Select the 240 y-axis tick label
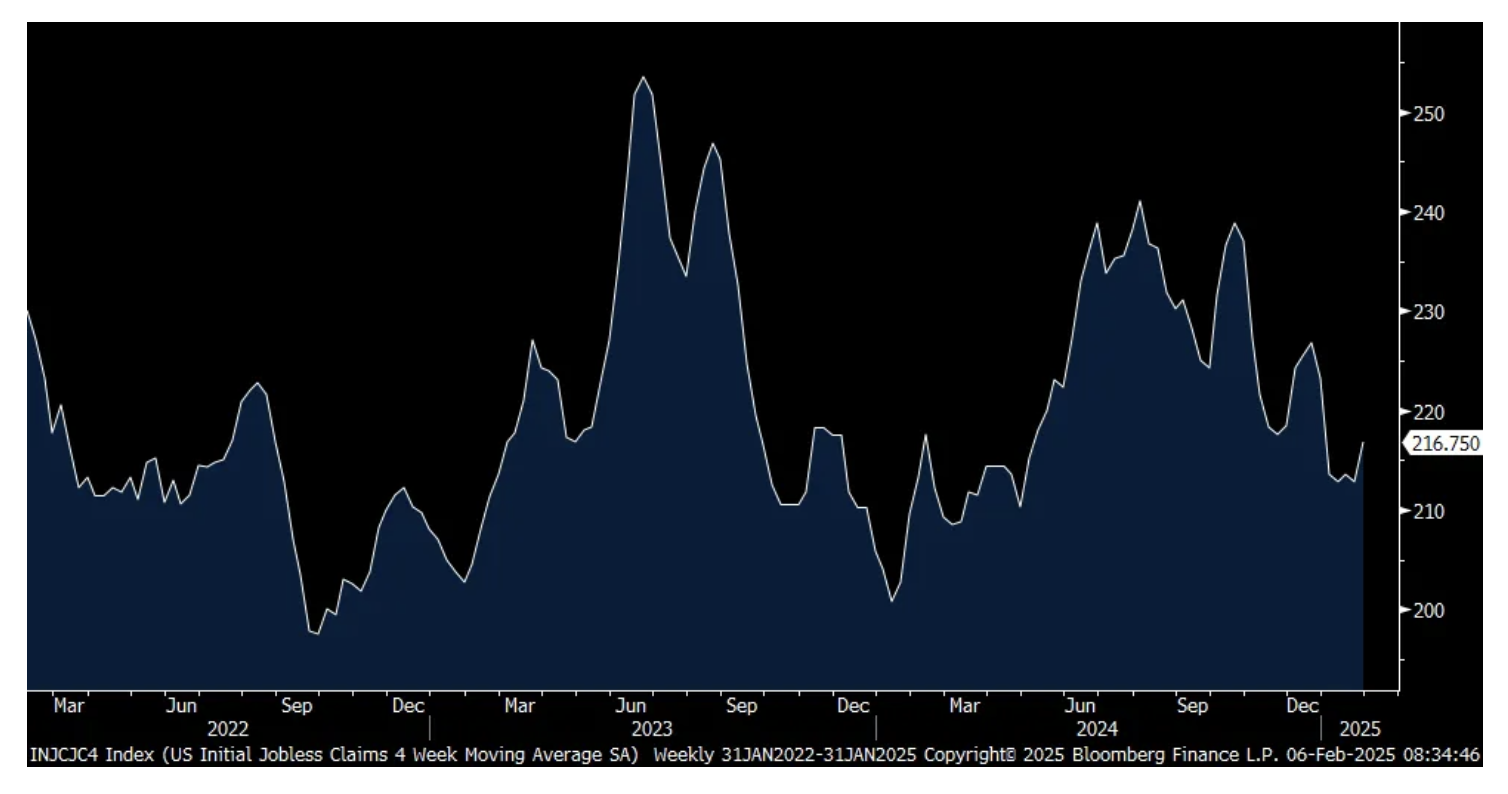 1430,213
